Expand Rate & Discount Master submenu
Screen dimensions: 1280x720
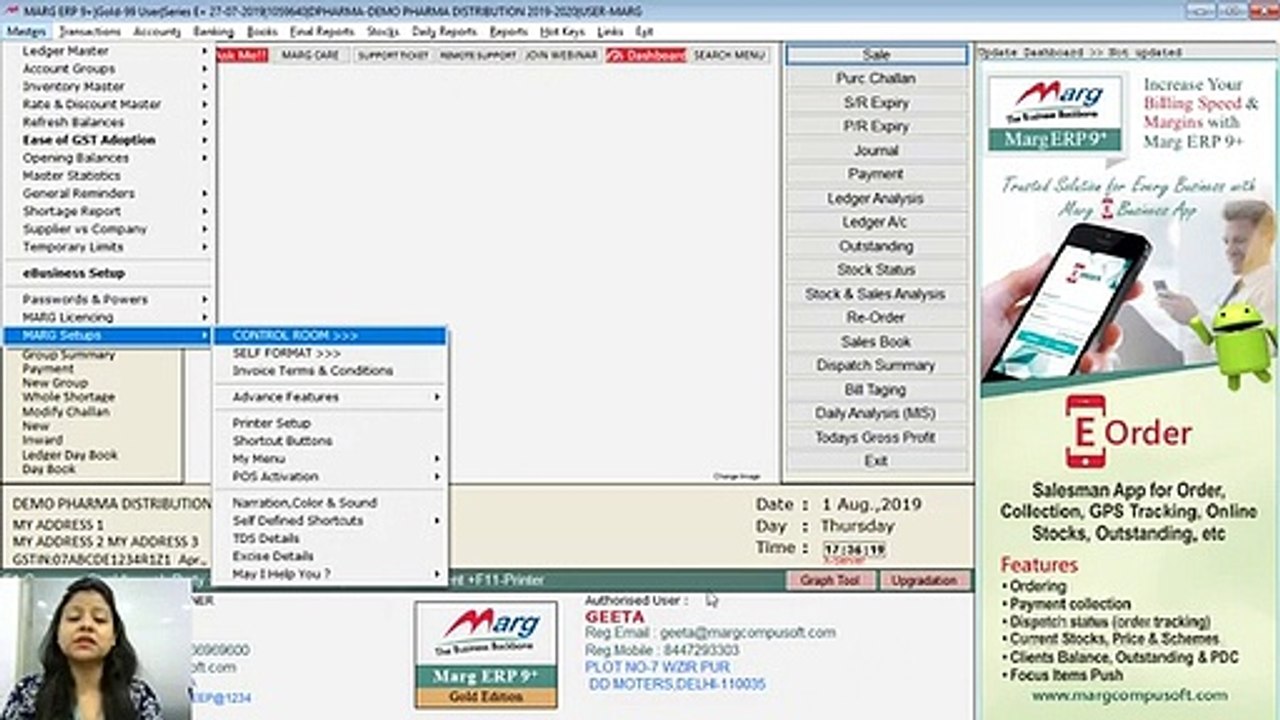(109, 104)
